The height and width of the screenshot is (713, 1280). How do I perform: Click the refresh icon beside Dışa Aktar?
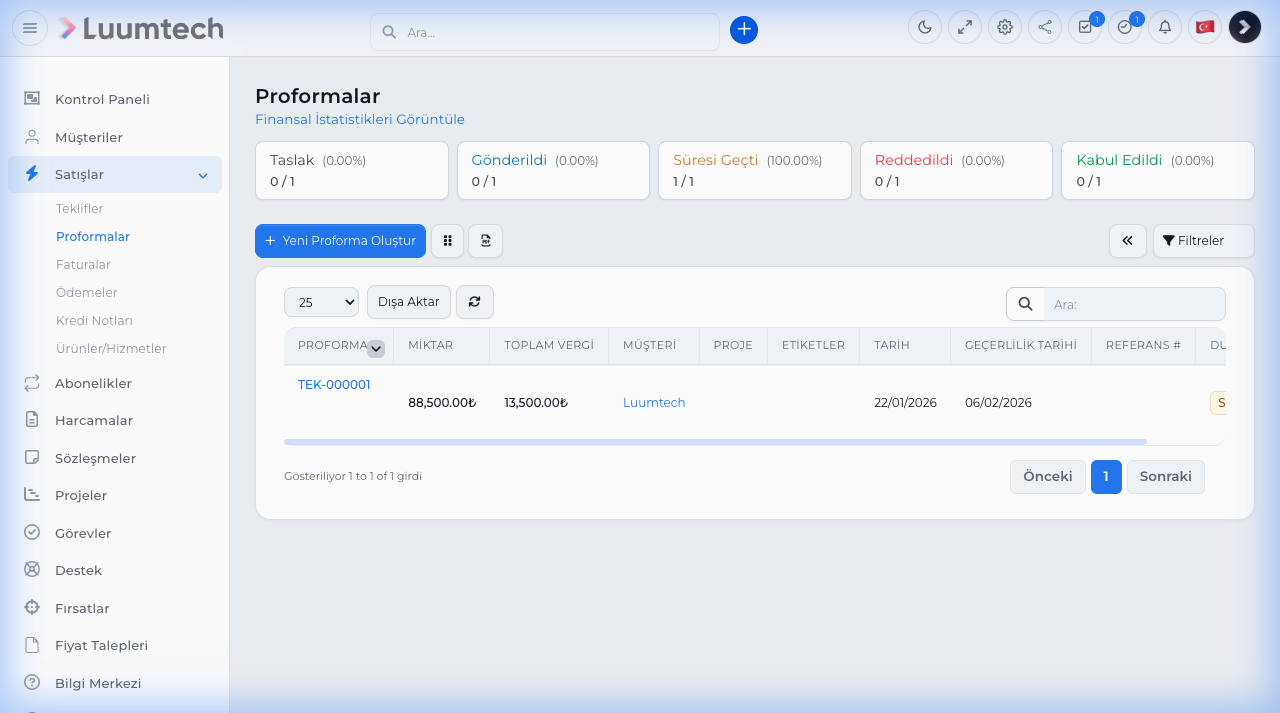click(475, 302)
